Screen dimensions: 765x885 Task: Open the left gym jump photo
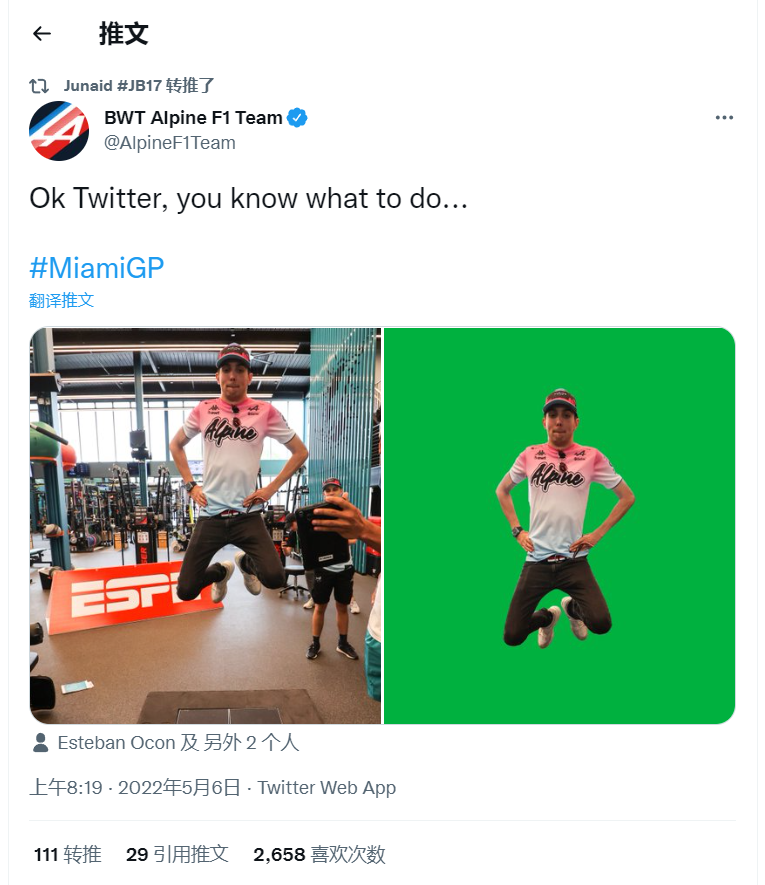[205, 525]
